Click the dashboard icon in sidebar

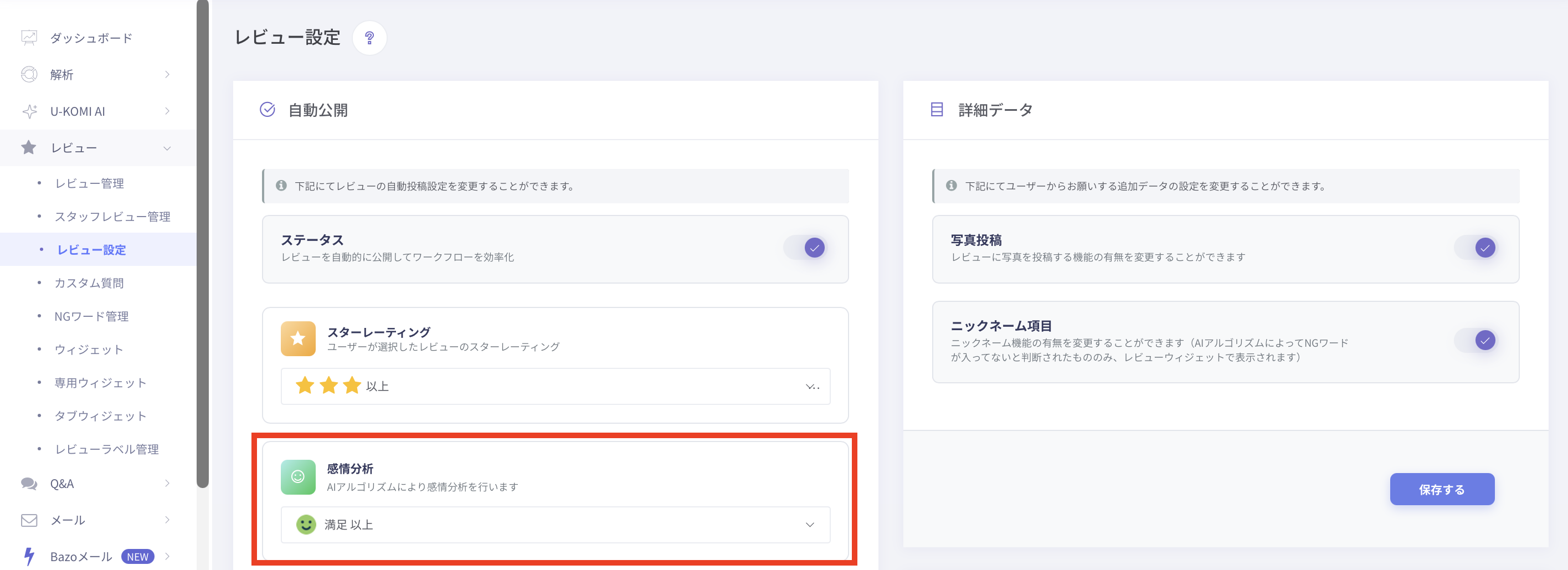point(29,38)
